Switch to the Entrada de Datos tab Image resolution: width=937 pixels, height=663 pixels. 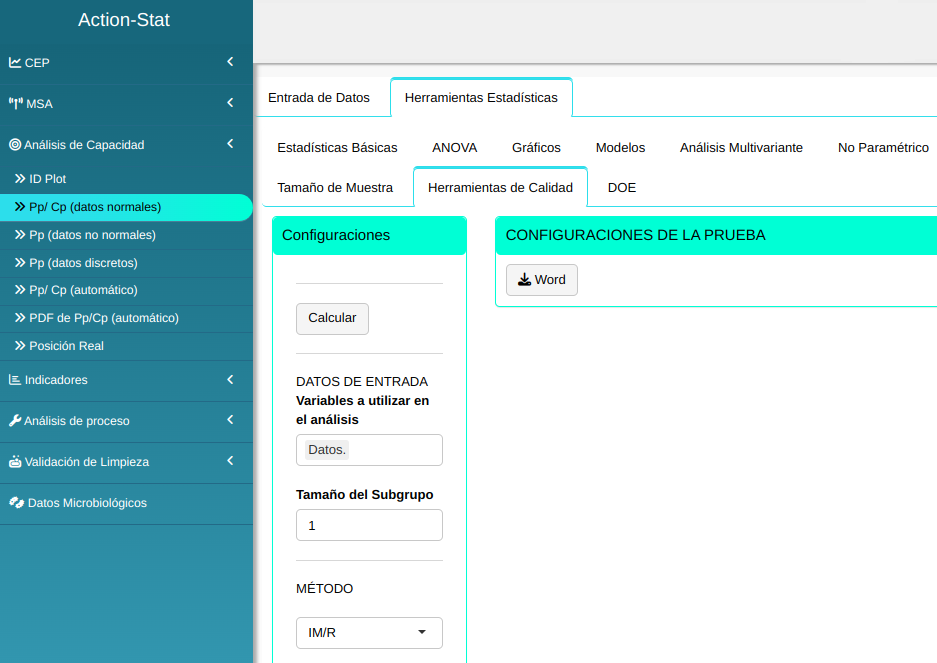click(x=319, y=98)
